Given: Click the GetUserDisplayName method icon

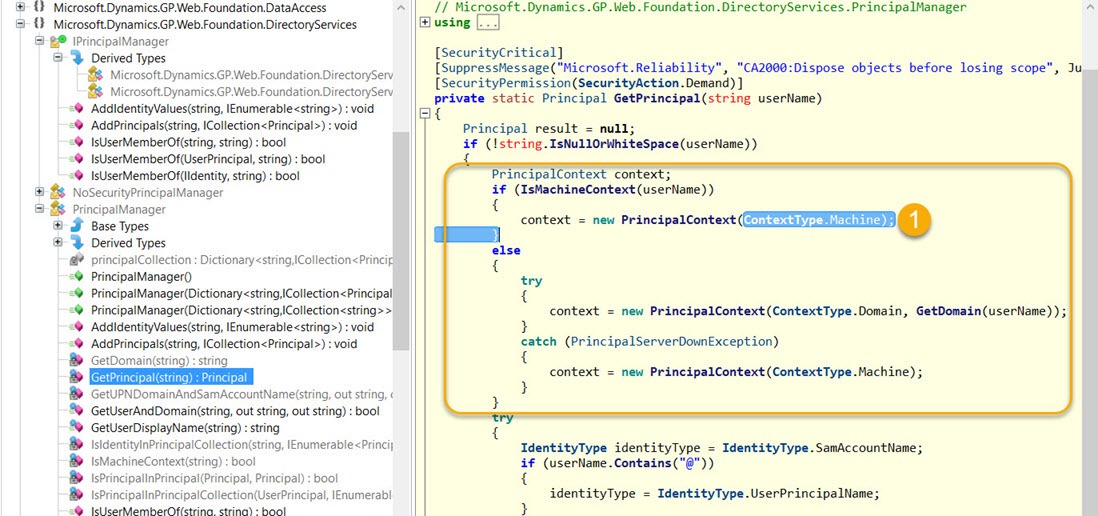Looking at the screenshot, I should (76, 428).
